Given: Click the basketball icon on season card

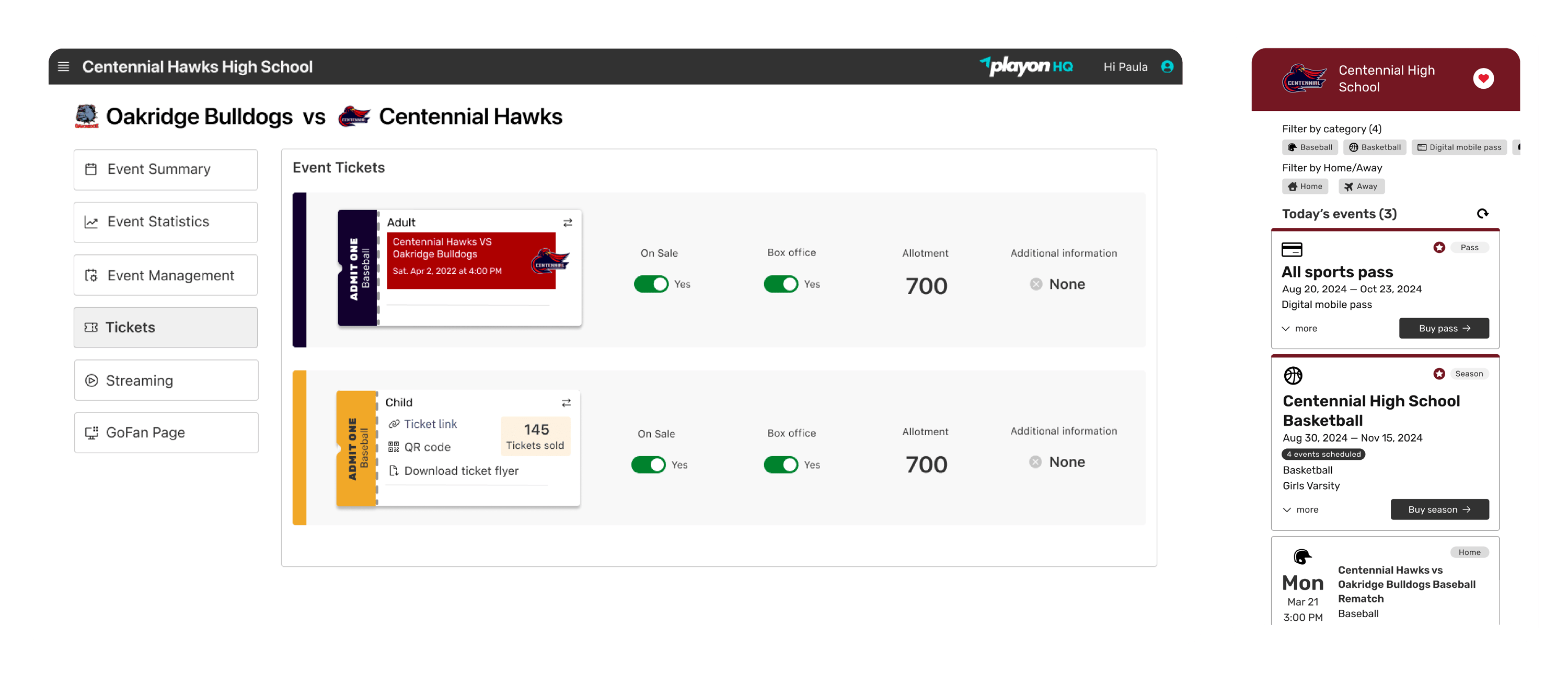Looking at the screenshot, I should pos(1293,376).
